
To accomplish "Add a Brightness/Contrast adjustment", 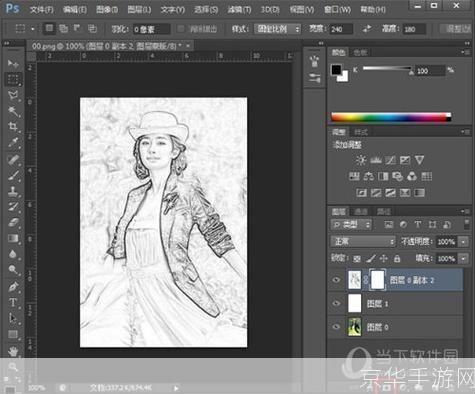I will coord(361,160).
